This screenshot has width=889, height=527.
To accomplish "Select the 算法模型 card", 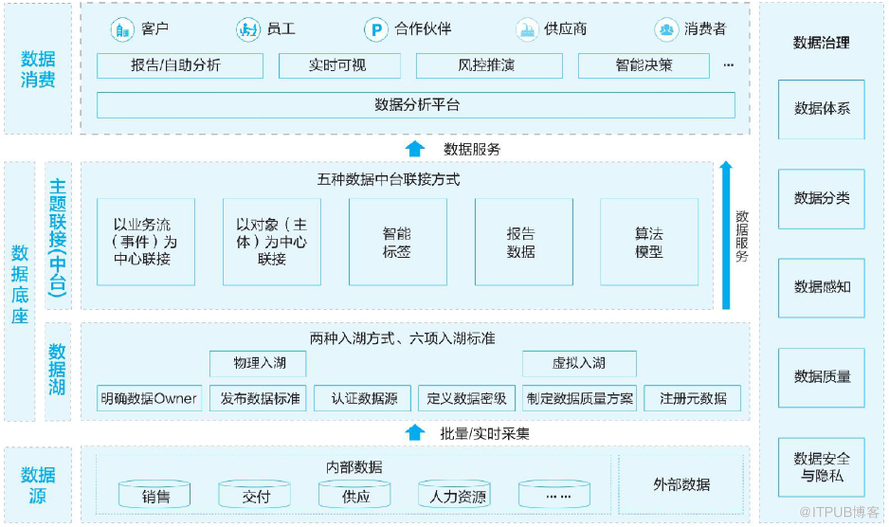I will pos(649,242).
